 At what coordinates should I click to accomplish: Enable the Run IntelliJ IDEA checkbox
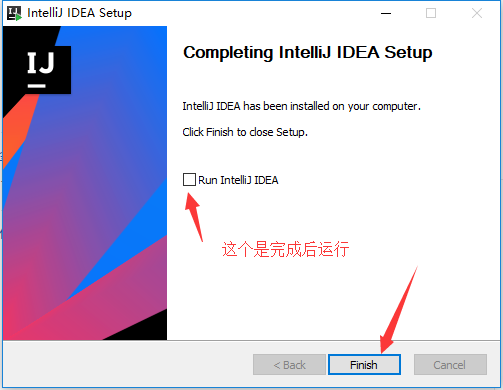189,179
